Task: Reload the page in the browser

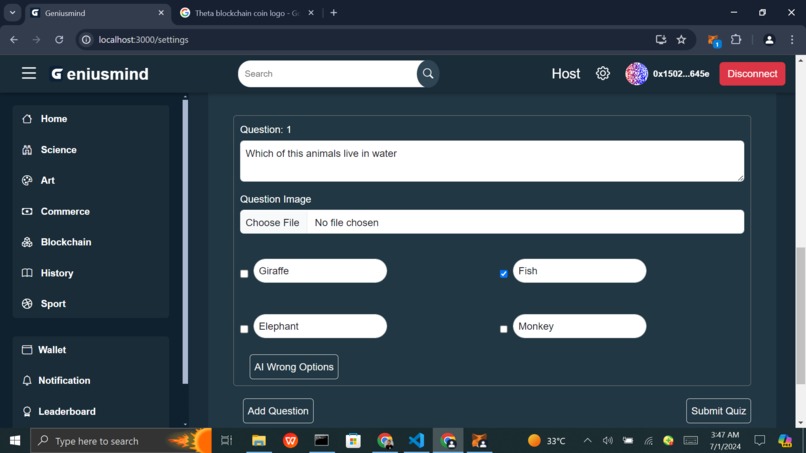Action: click(x=59, y=40)
